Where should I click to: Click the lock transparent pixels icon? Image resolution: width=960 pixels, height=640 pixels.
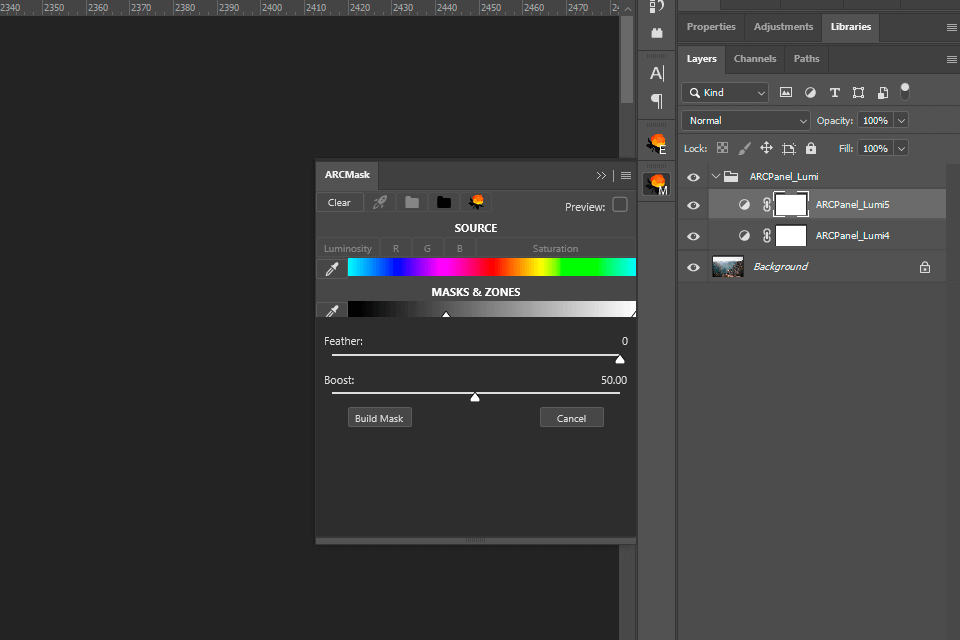pos(722,148)
